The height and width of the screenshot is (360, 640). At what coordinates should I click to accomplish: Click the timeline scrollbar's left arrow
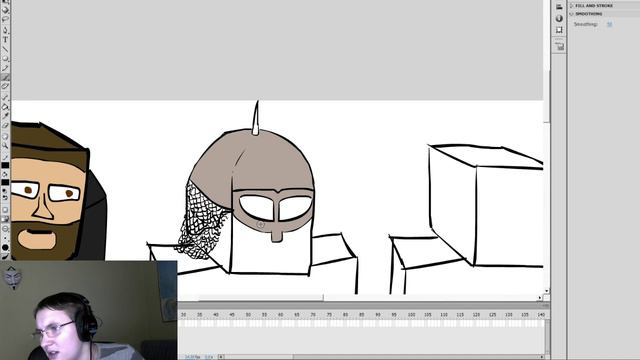point(221,357)
